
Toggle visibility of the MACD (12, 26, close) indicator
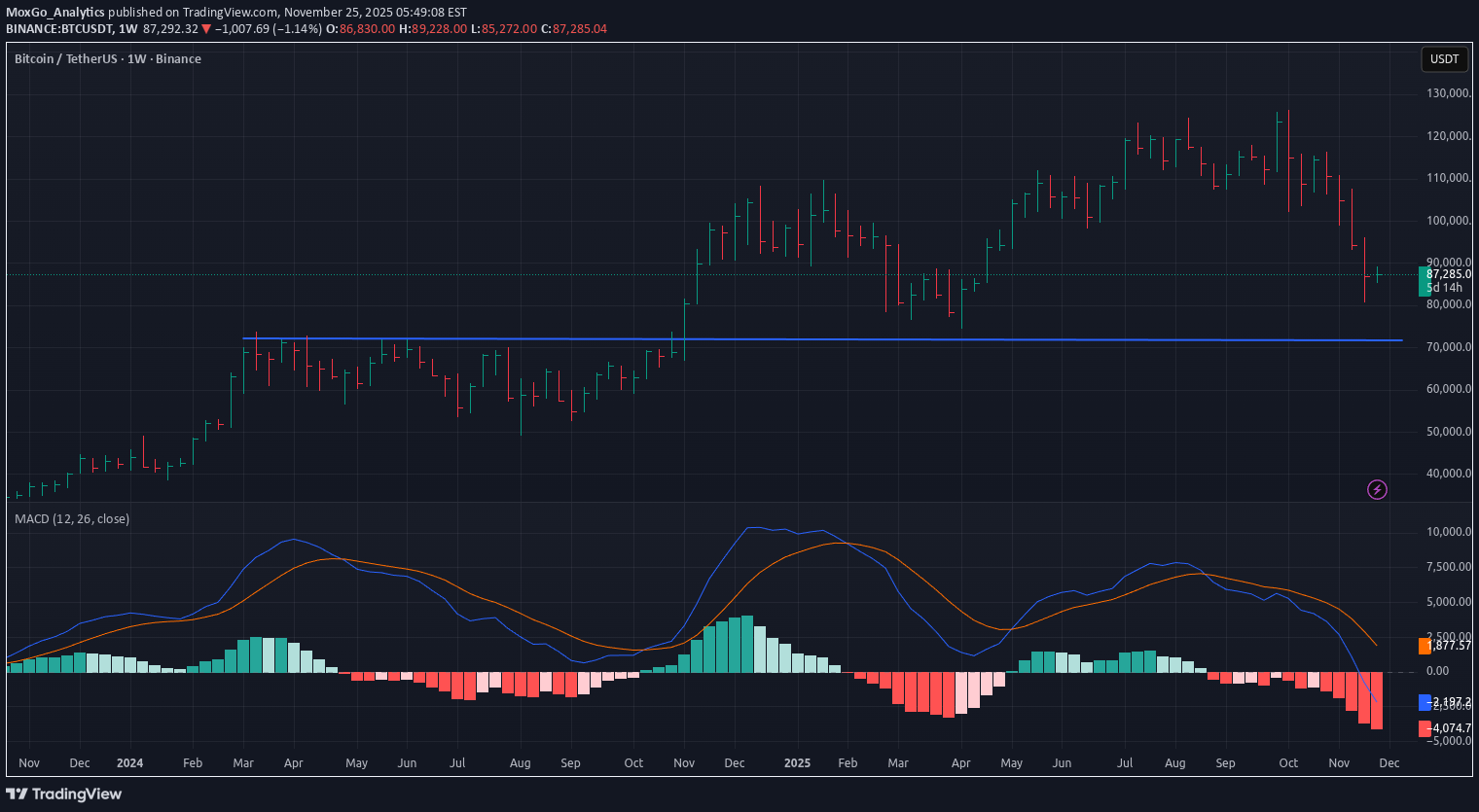click(73, 519)
